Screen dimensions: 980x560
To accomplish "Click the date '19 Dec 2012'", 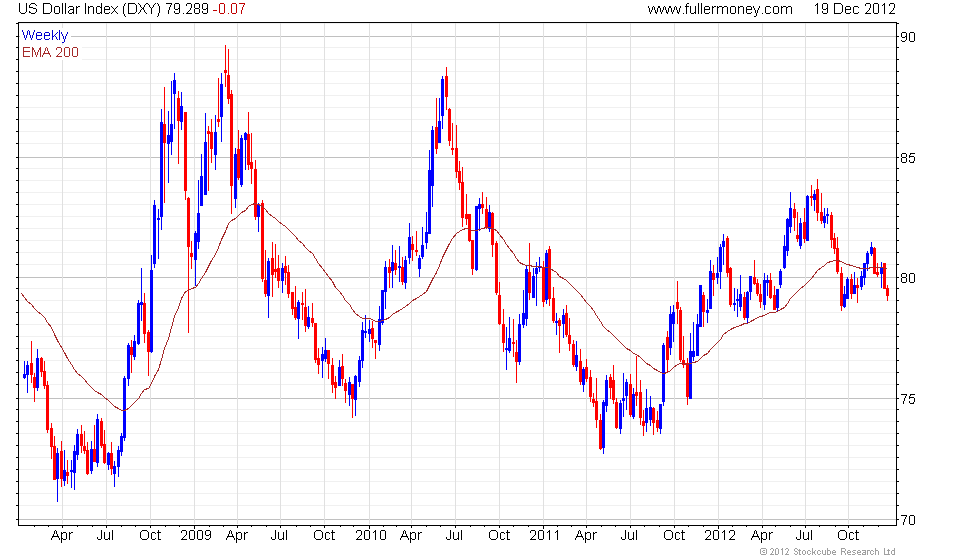I will point(854,9).
